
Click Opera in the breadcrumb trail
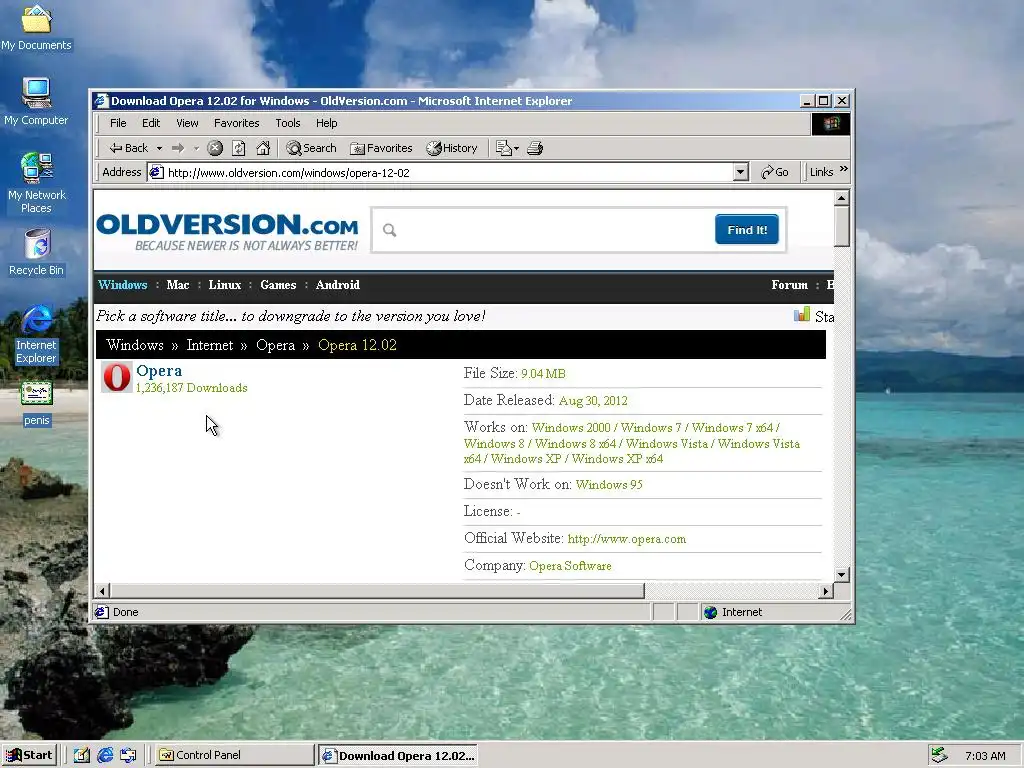pyautogui.click(x=276, y=345)
